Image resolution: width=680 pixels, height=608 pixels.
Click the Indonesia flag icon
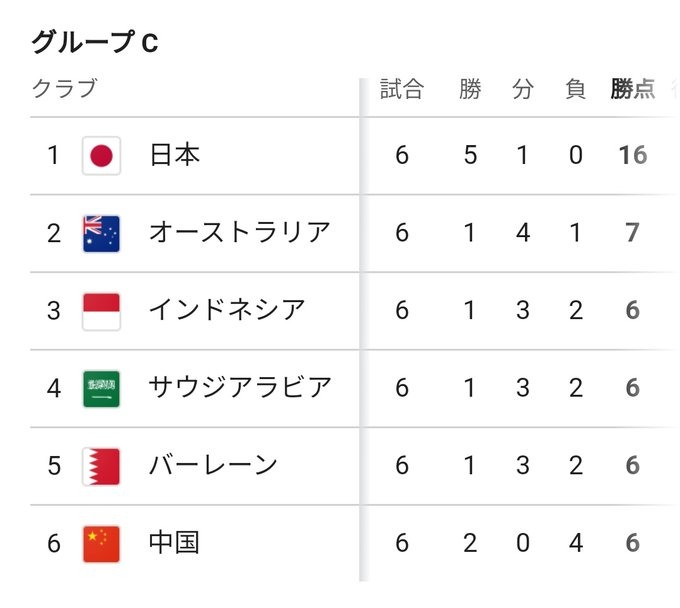(101, 310)
